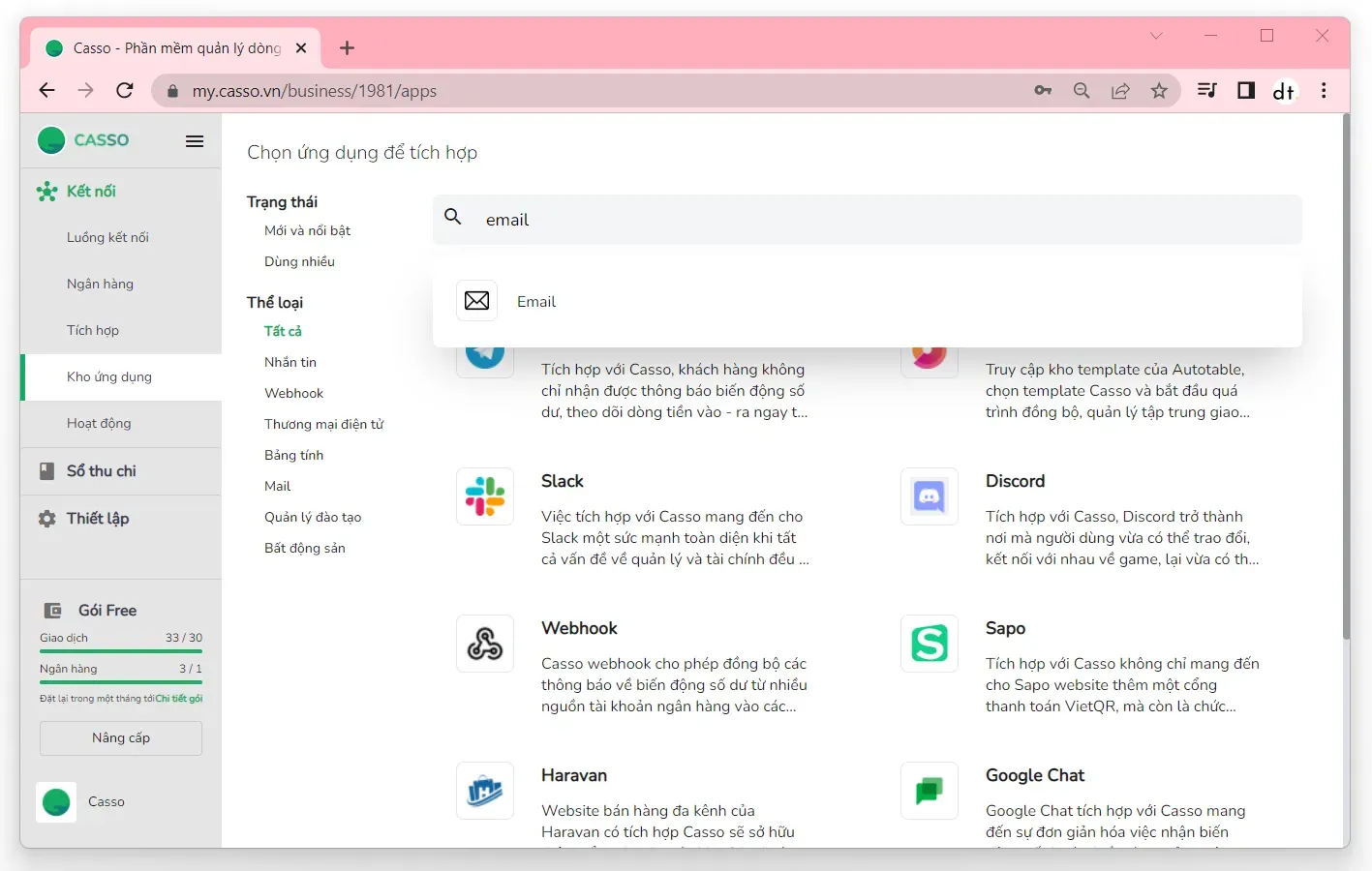Click the Ngân hàng usage progress bar
1372x871 pixels.
click(121, 682)
